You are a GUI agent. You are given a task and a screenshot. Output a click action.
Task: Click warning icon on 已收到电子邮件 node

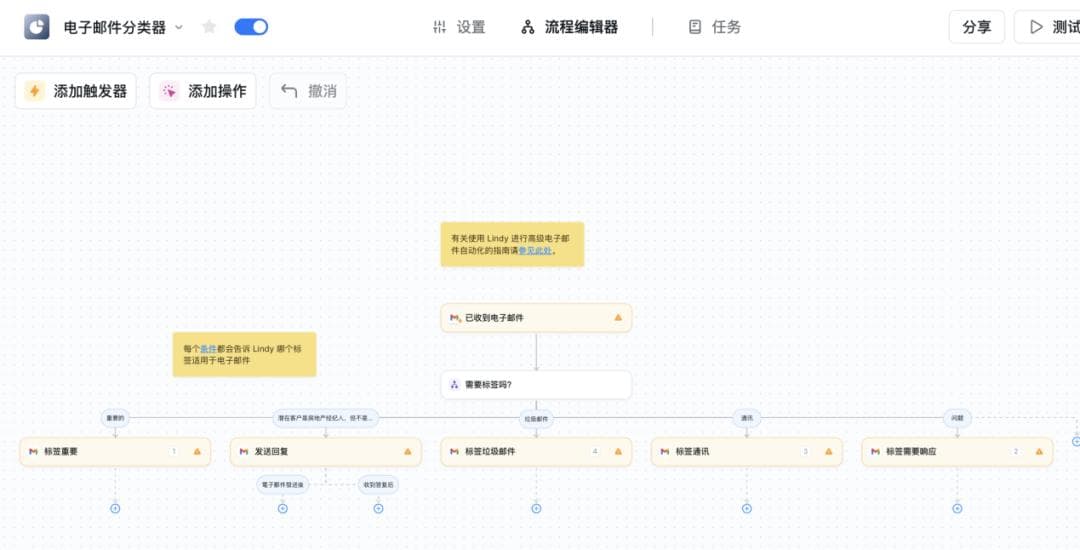click(618, 318)
